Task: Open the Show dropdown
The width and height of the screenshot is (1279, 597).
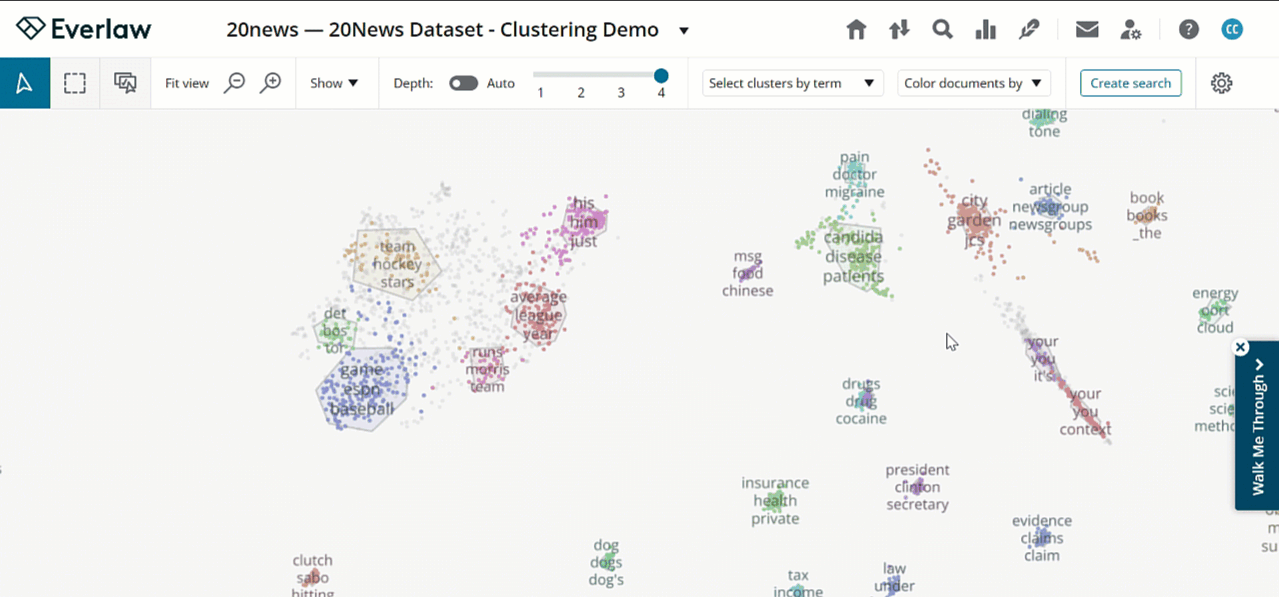Action: 336,83
